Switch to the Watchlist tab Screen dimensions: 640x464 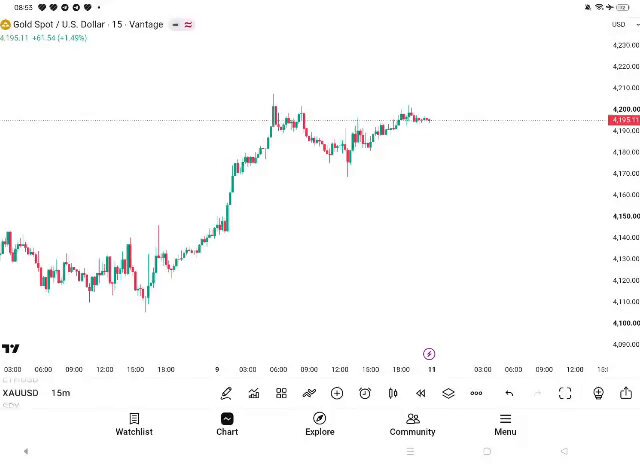pos(134,425)
